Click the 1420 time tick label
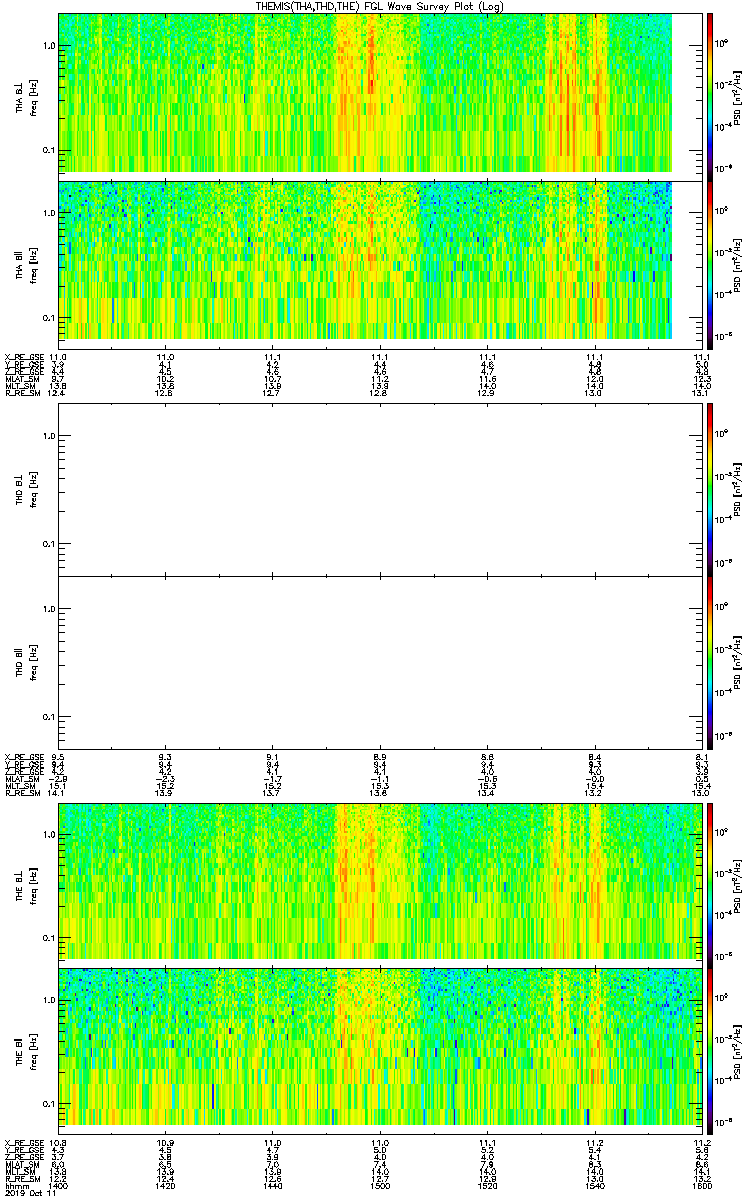Screen dimensions: 750x1200 click(165, 1187)
